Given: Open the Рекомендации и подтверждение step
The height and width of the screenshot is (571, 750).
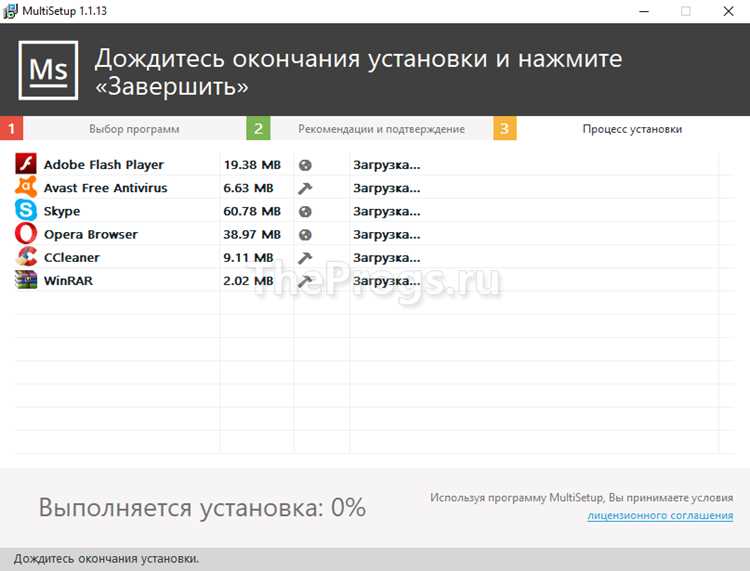Looking at the screenshot, I should coord(382,129).
